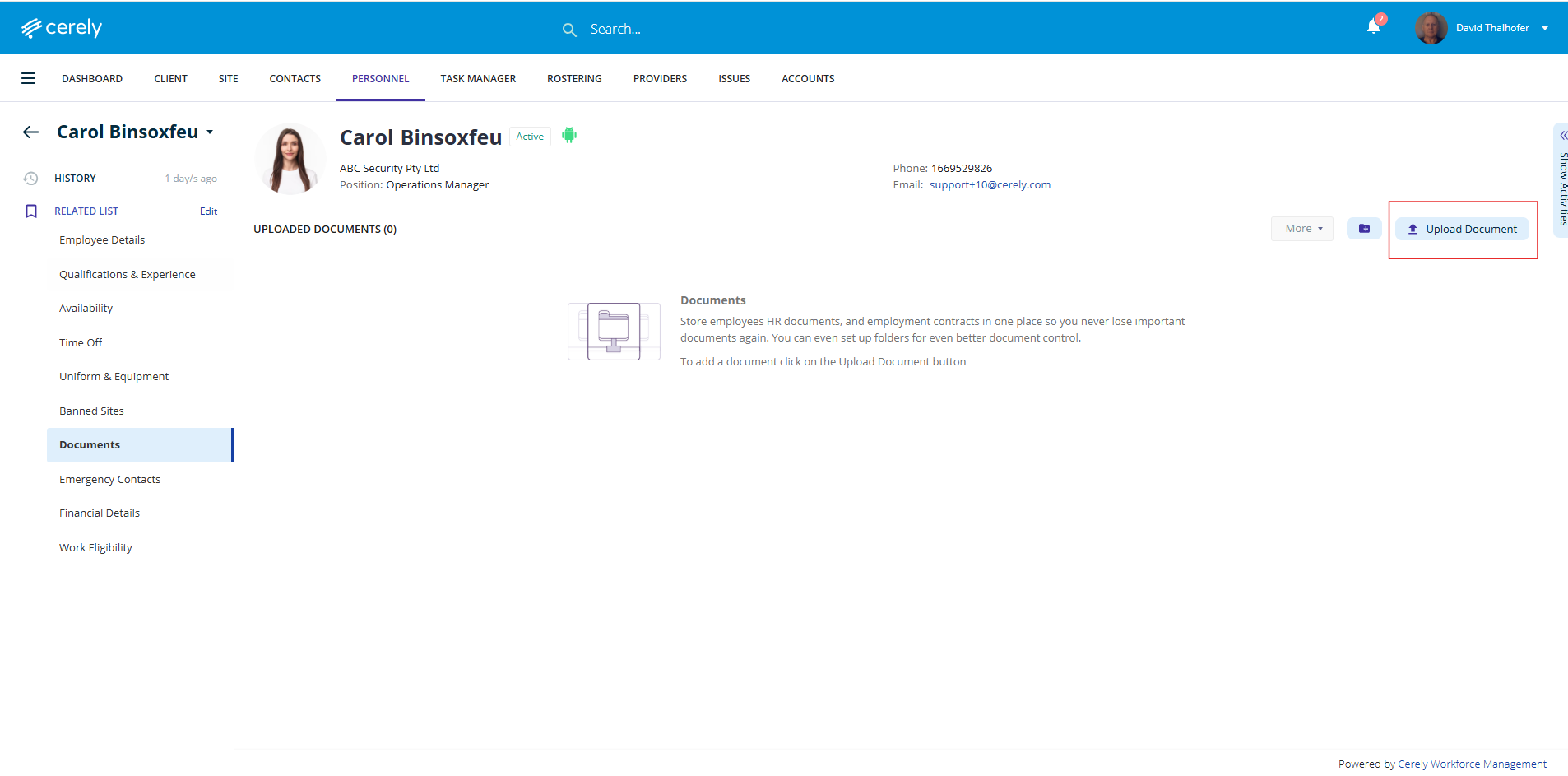Expand the Show Activities side panel
The height and width of the screenshot is (776, 1568).
coord(1561,179)
